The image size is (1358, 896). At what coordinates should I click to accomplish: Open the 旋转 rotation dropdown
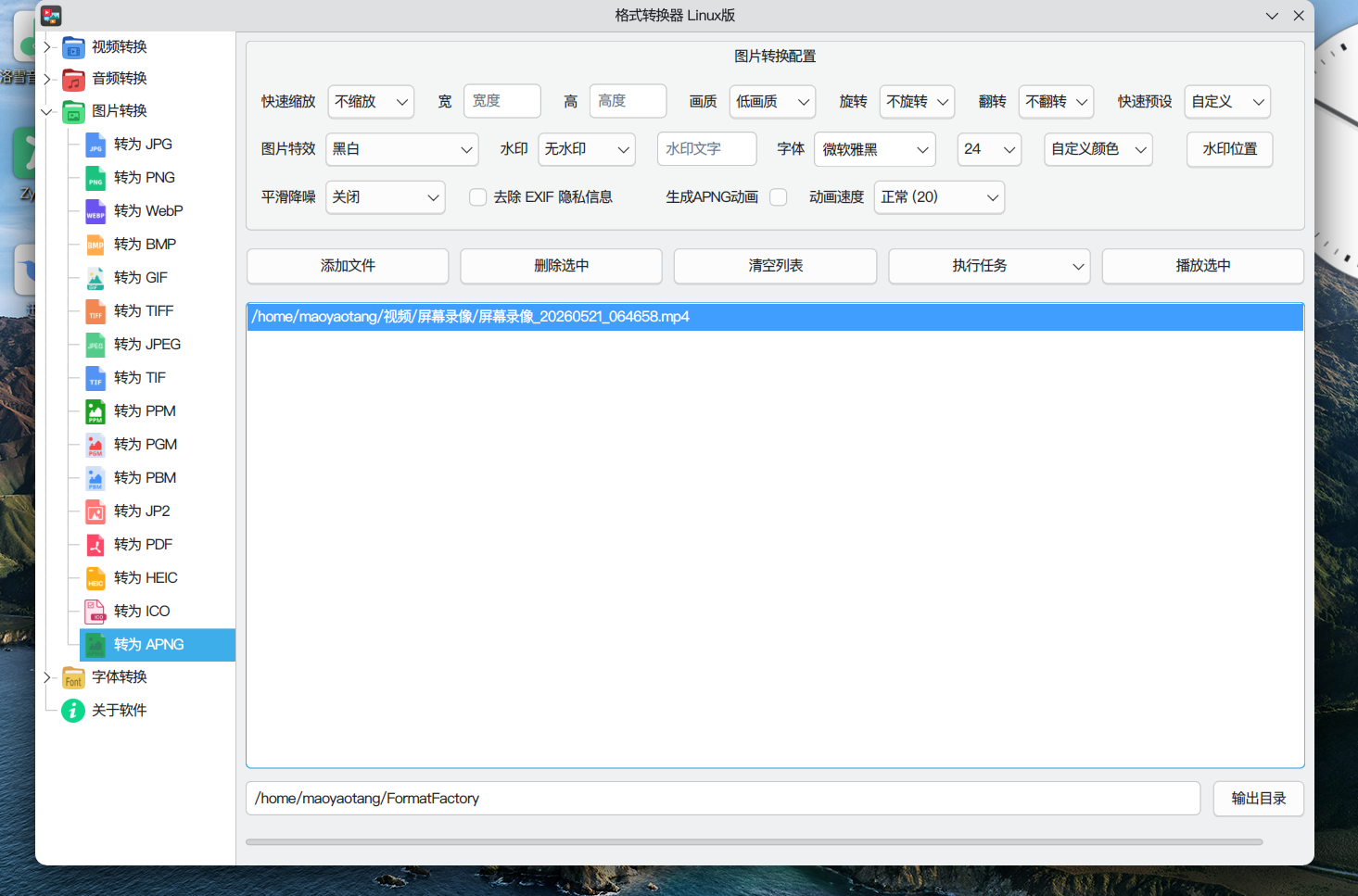[x=918, y=102]
